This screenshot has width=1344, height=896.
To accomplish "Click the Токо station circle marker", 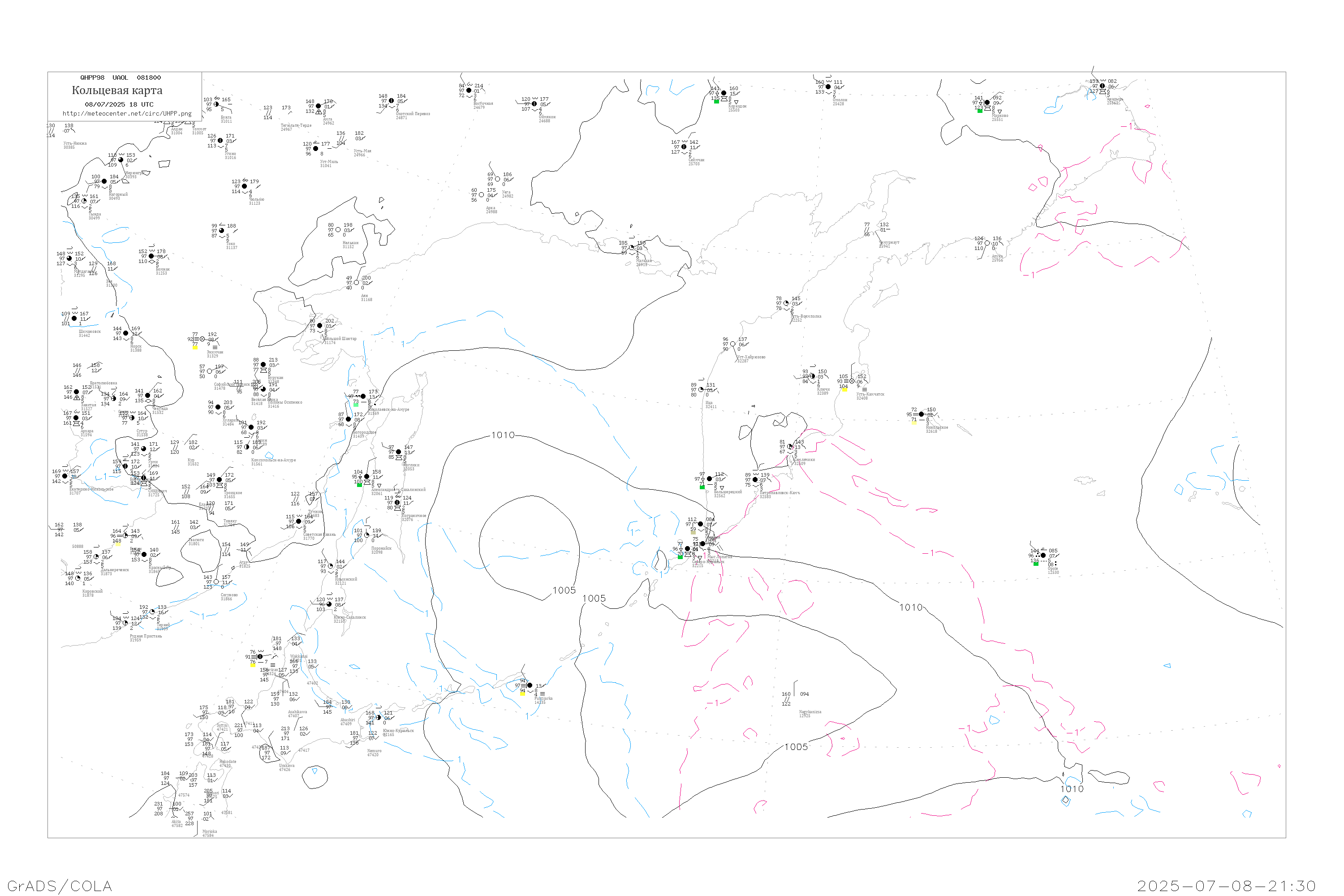I will [222, 231].
